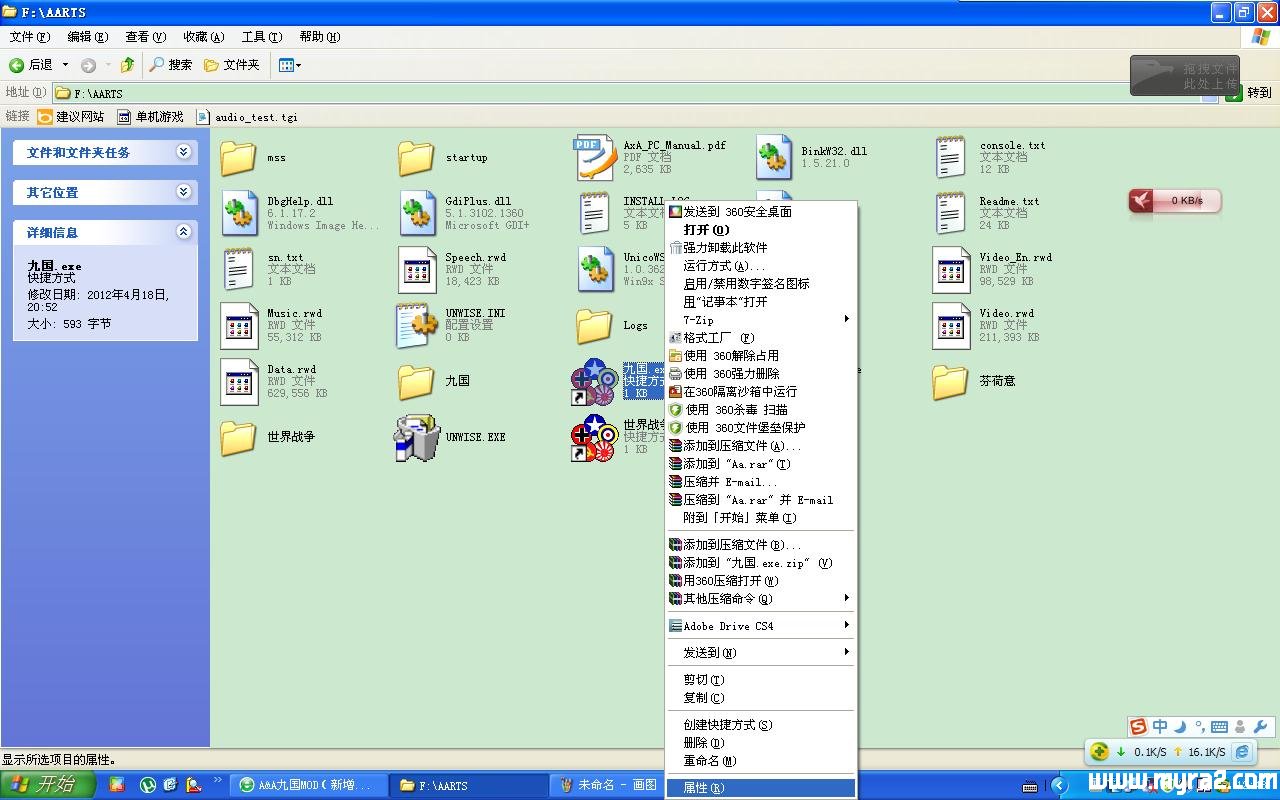Select the UNWISE.INI configuration file
1280x800 pixels.
(x=452, y=325)
